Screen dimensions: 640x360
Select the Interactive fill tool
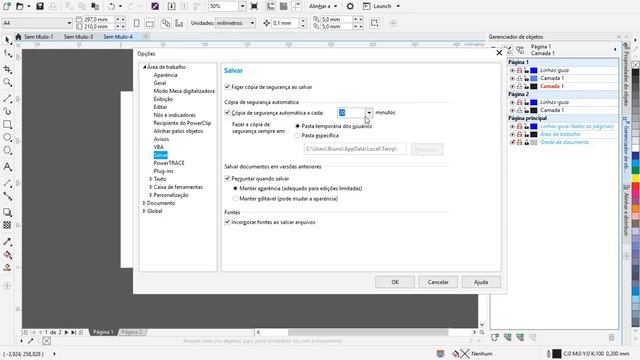7,255
